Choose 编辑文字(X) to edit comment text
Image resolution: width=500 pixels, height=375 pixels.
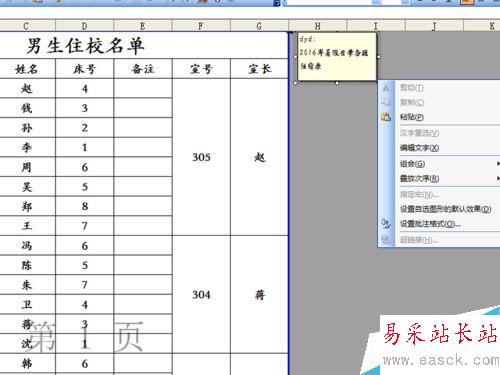click(x=419, y=148)
